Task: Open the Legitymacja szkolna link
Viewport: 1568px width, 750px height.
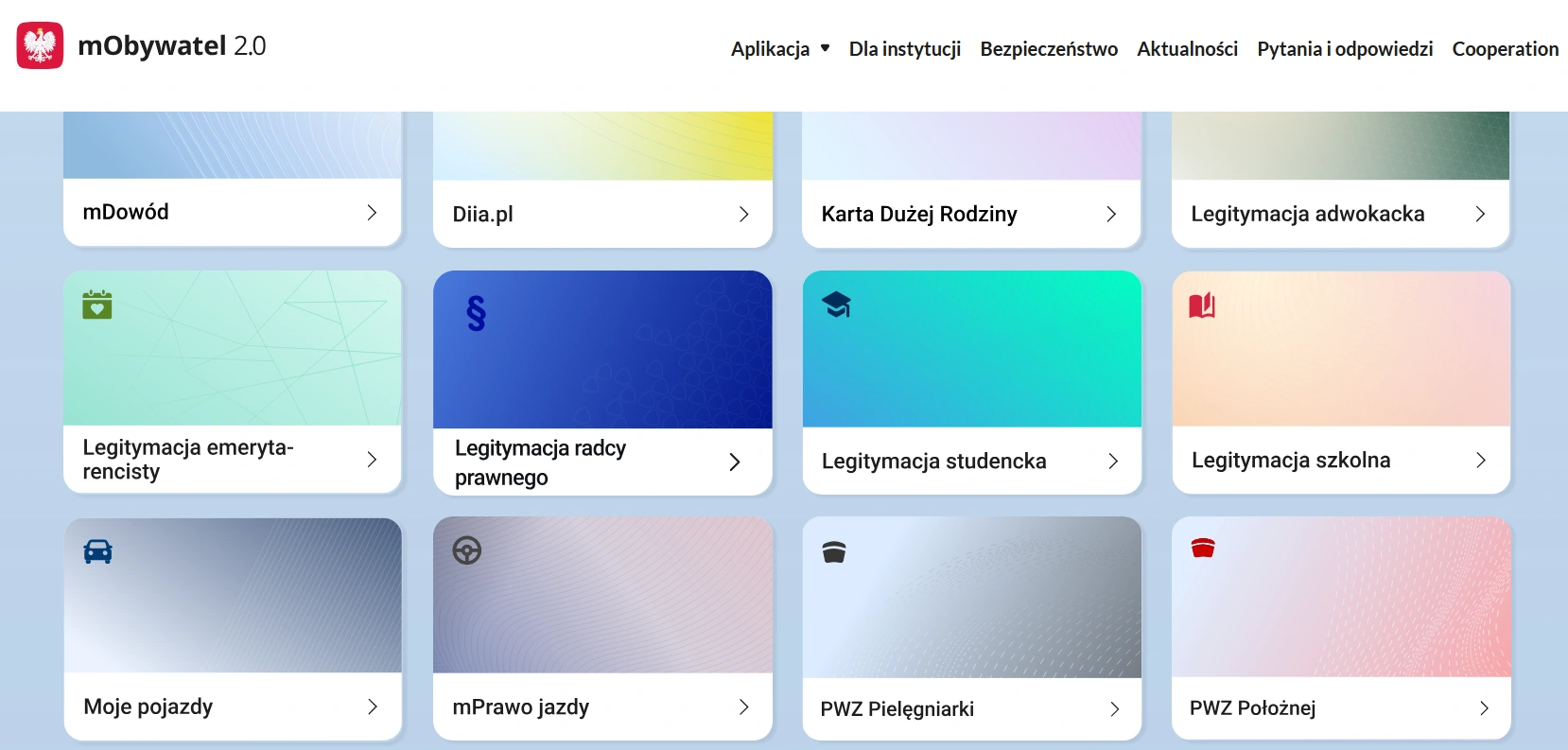Action: [x=1341, y=460]
